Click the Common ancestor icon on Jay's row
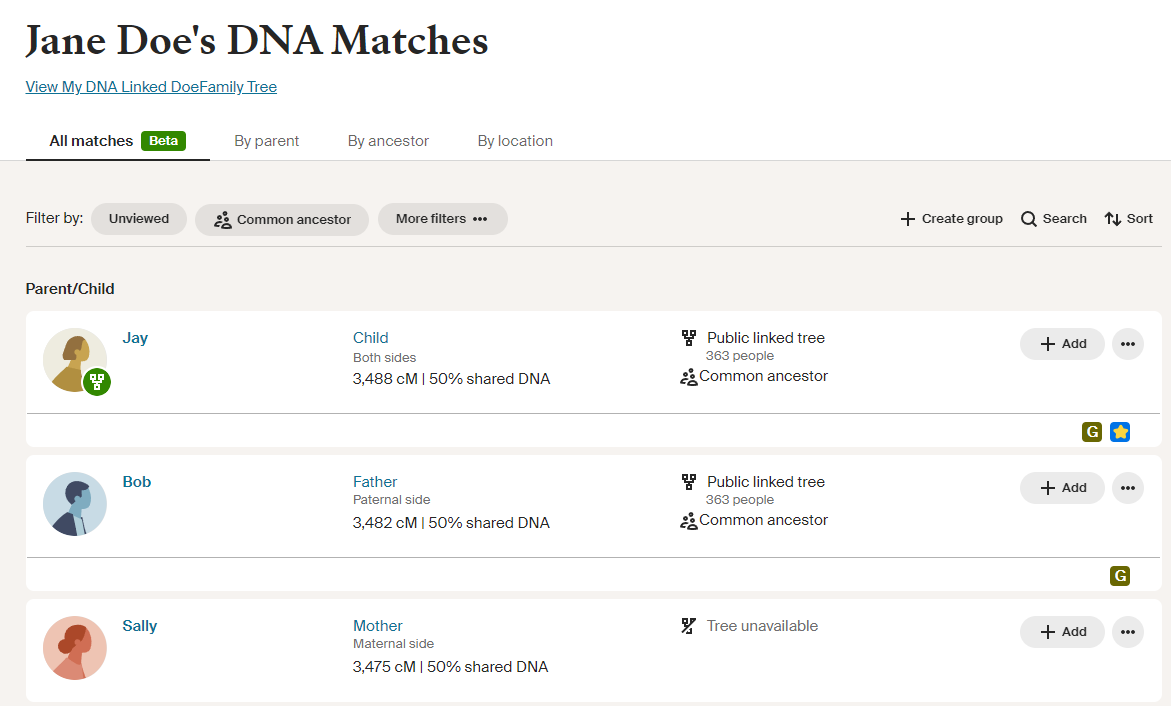Screen dimensions: 1171x706 click(688, 377)
